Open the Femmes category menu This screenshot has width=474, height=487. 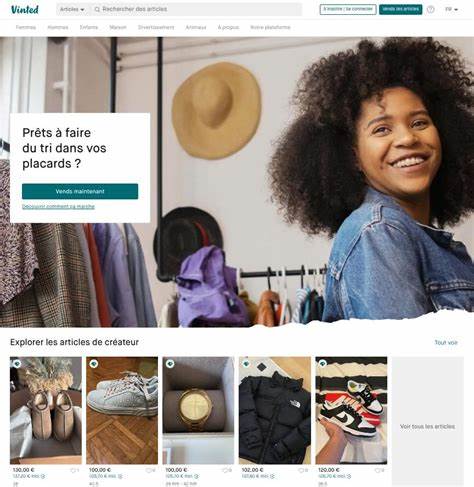coord(26,27)
